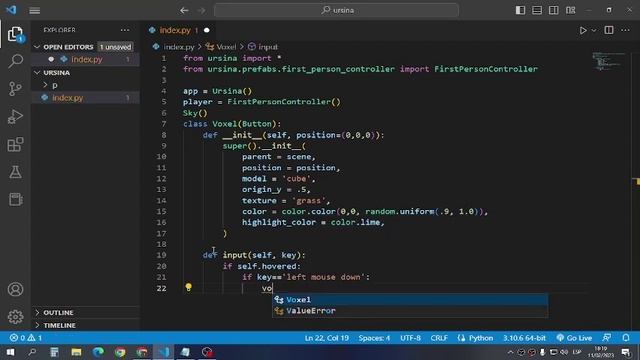
Task: Open the Search view in activity bar
Action: point(15,61)
